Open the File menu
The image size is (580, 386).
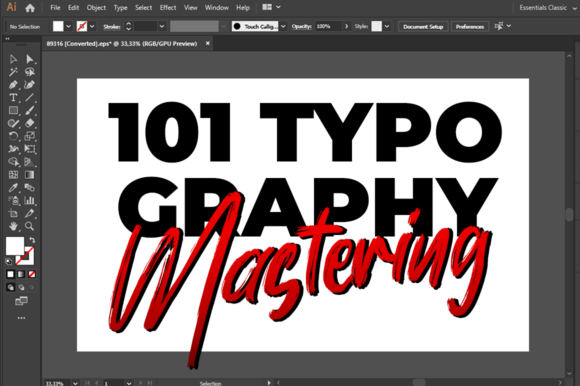click(x=55, y=7)
